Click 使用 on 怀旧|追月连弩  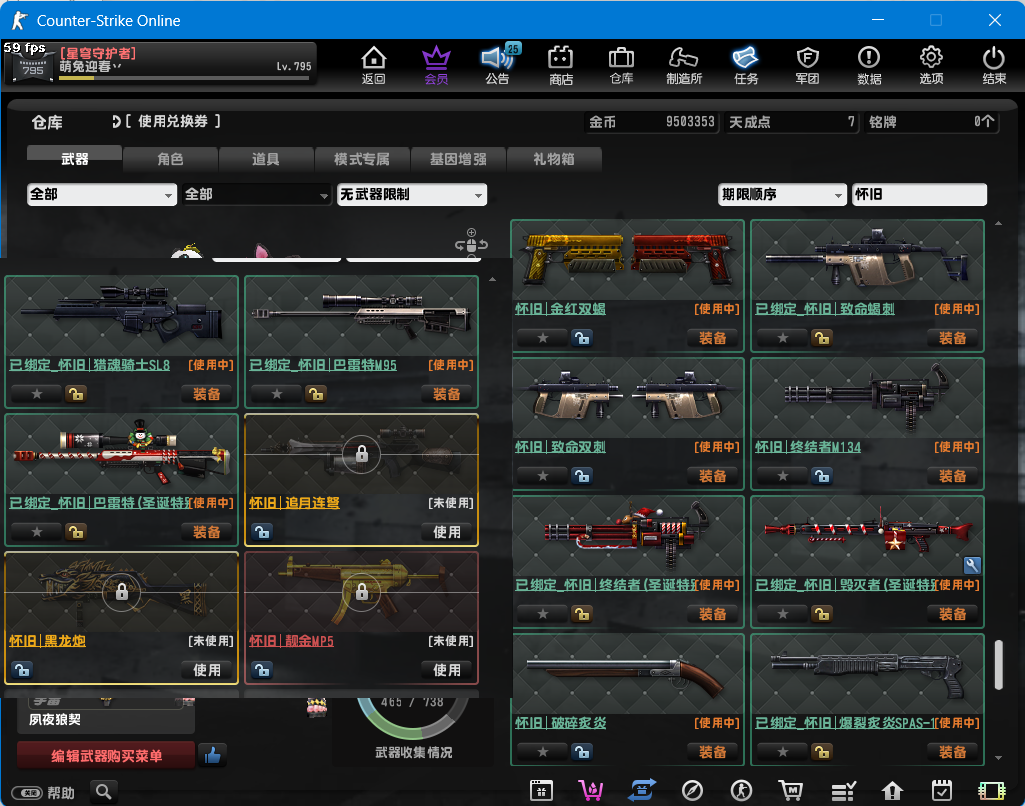point(446,532)
